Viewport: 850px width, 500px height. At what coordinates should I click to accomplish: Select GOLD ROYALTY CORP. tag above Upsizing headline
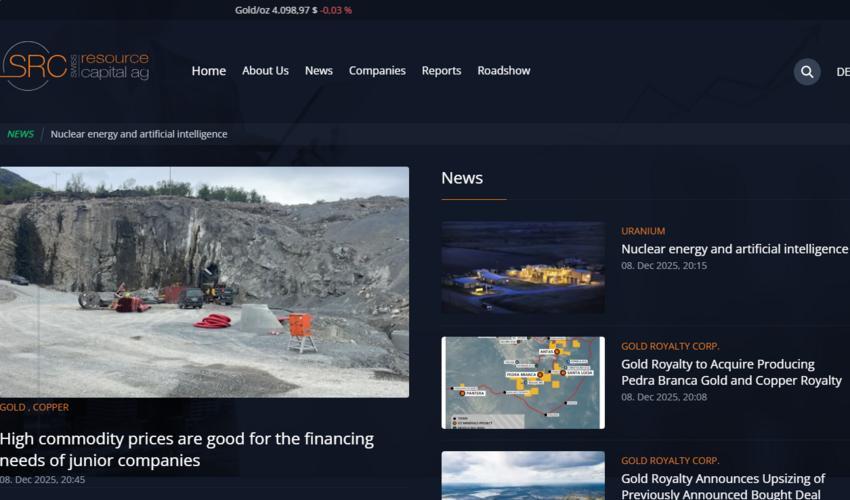pyautogui.click(x=670, y=460)
